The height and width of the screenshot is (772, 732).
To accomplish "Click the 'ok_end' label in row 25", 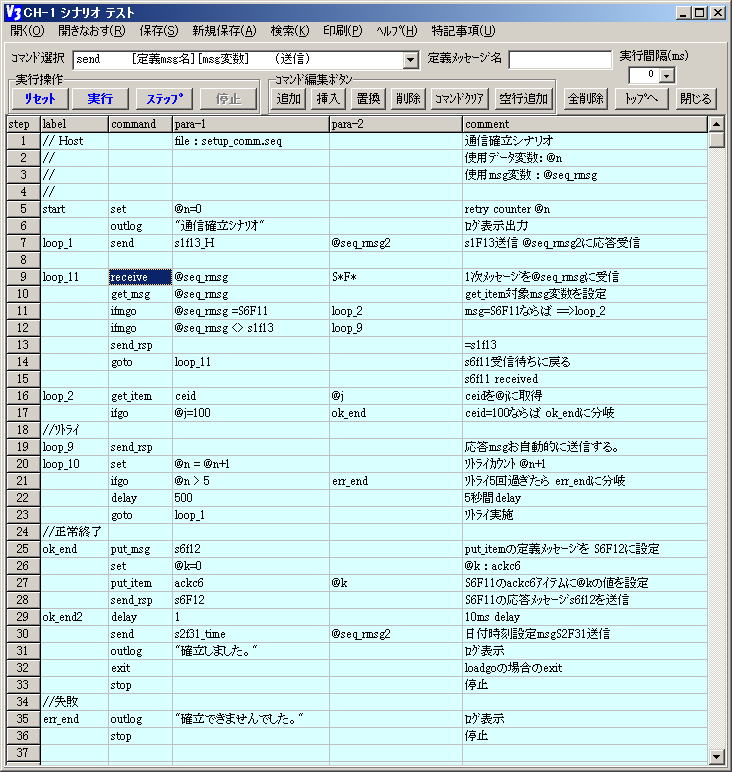I will coord(74,549).
